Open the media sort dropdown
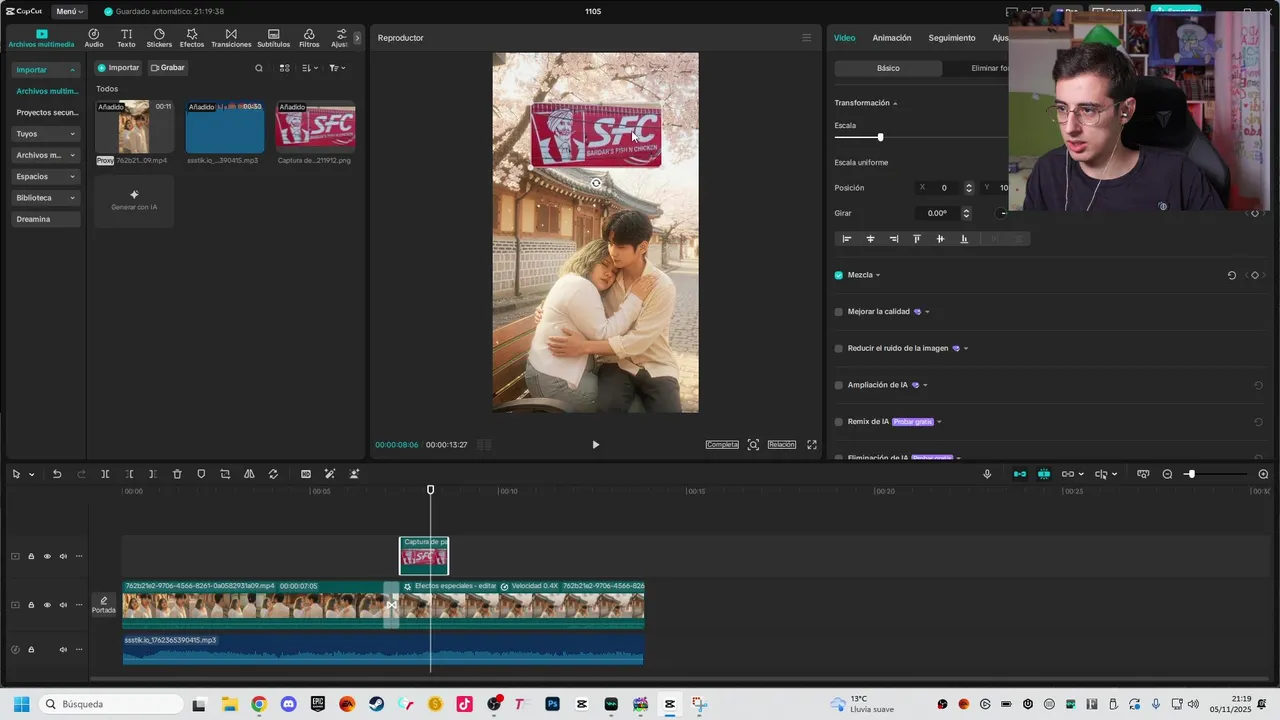Image resolution: width=1280 pixels, height=720 pixels. (x=309, y=68)
